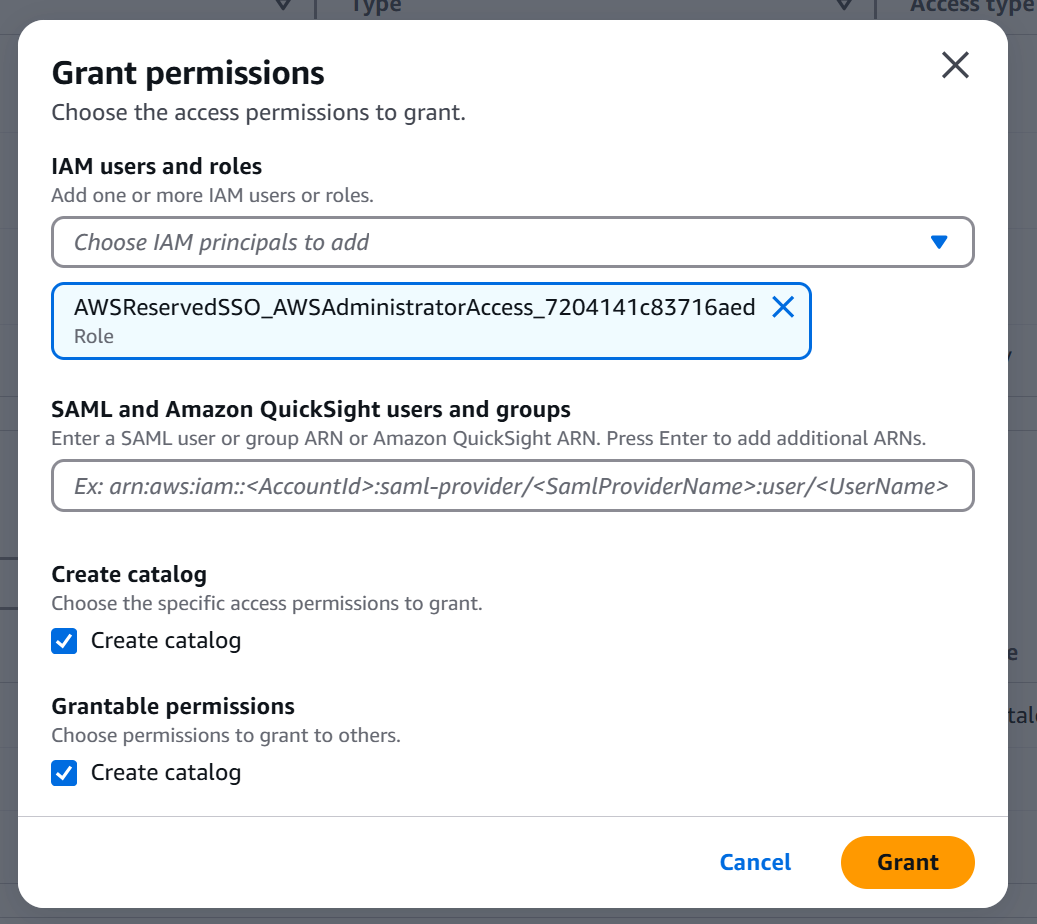1037x924 pixels.
Task: Uncheck Create catalog under the Create catalog section
Action: tap(64, 641)
